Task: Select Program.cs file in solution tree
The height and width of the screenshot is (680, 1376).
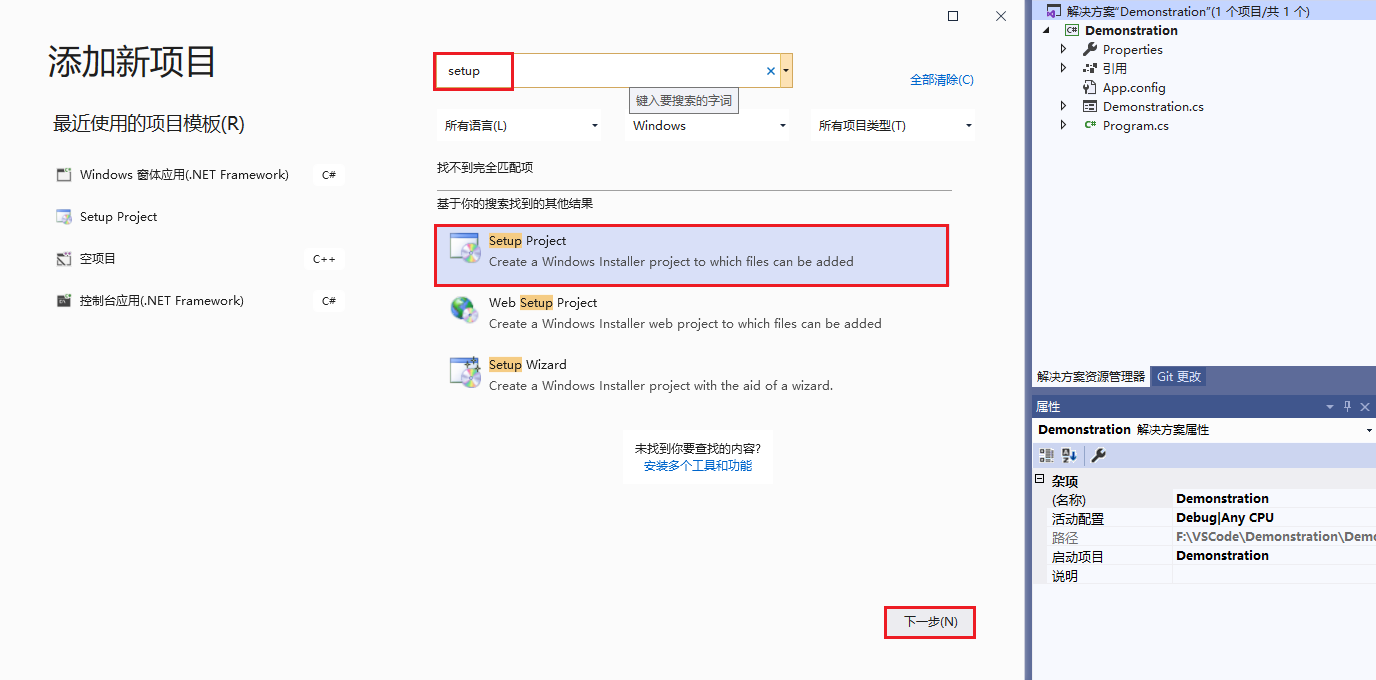Action: [x=1135, y=126]
